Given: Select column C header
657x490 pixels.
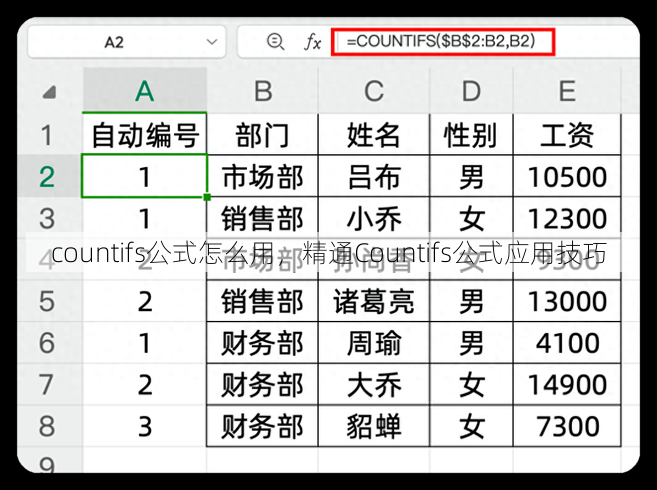Looking at the screenshot, I should click(374, 91).
